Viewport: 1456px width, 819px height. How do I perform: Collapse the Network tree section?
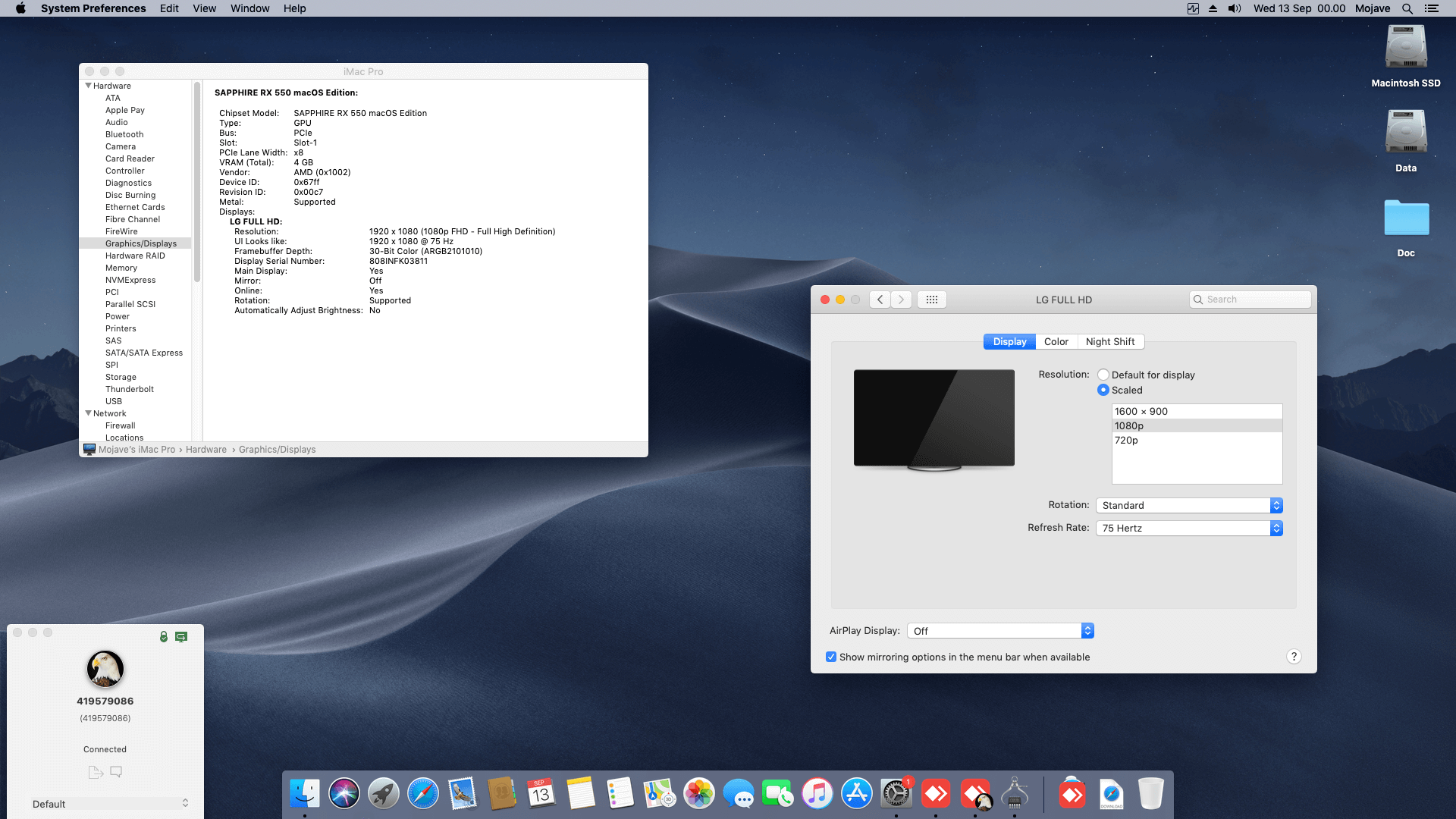(x=88, y=413)
